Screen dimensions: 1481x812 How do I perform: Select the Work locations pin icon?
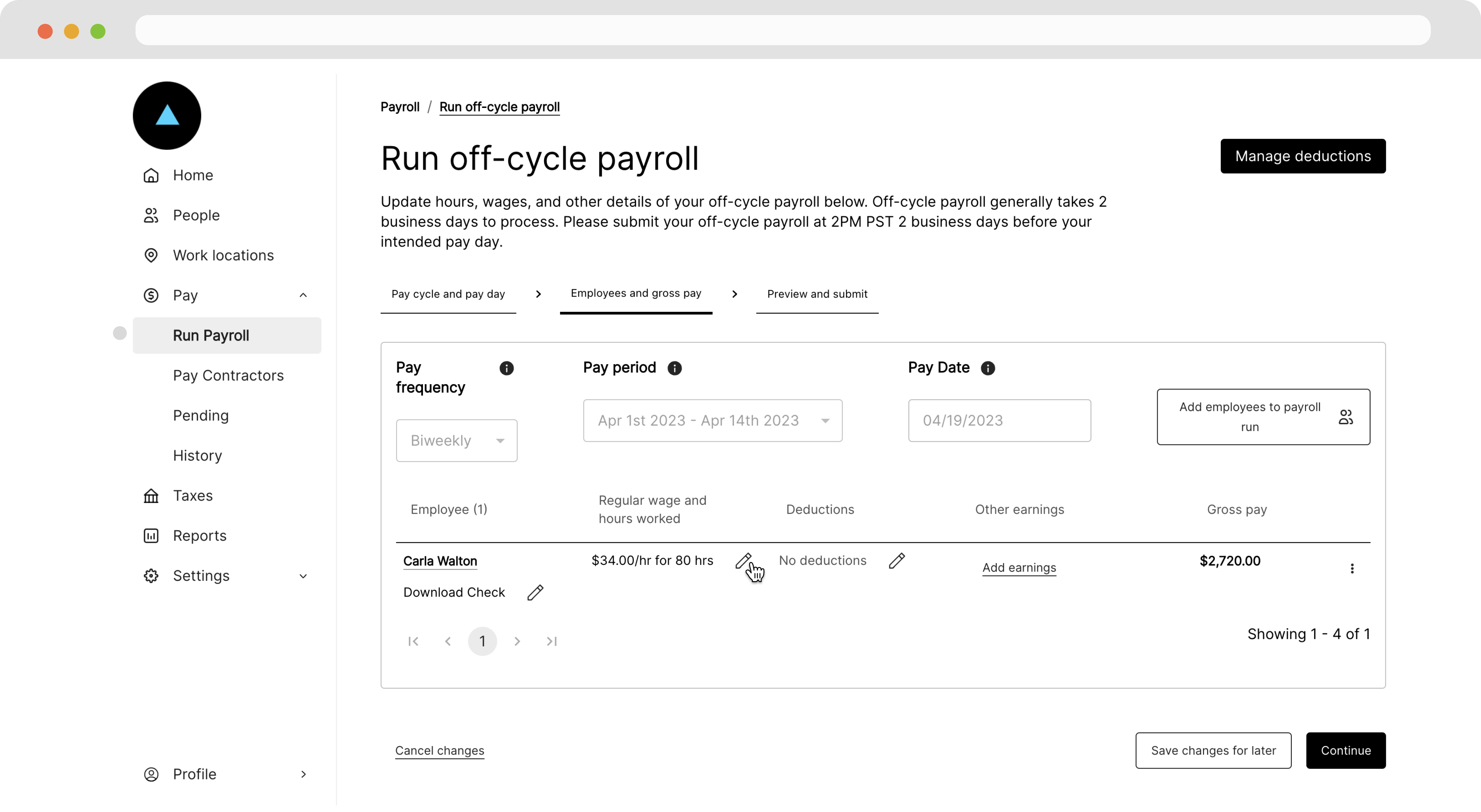151,255
